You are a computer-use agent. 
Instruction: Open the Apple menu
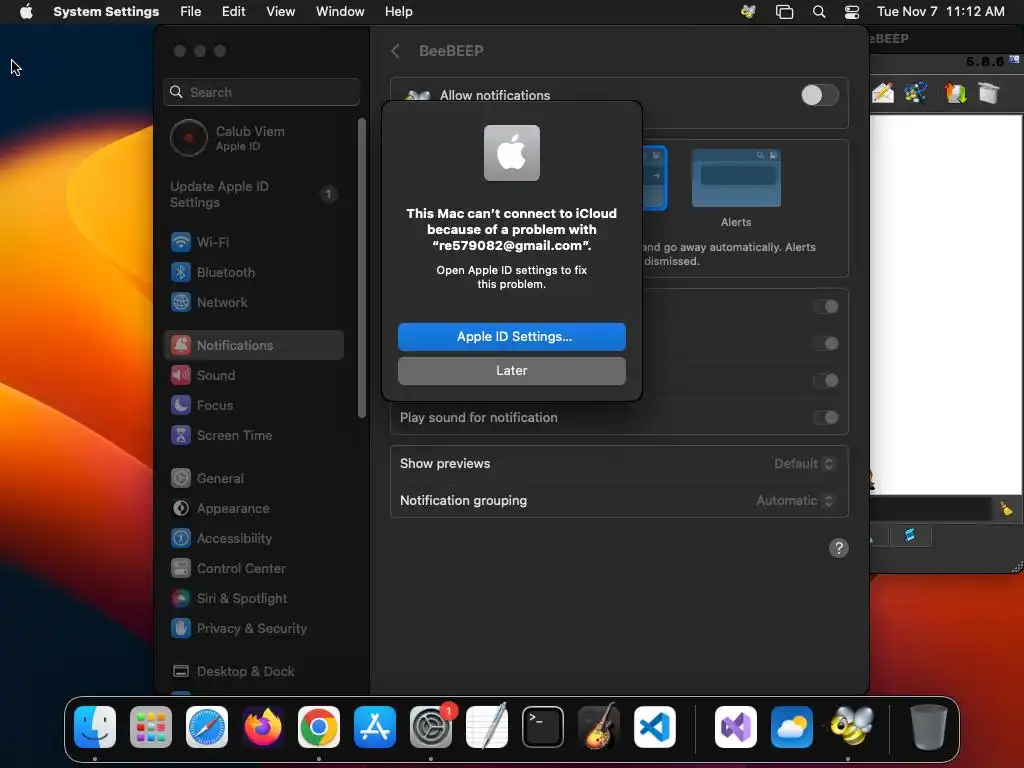click(26, 12)
